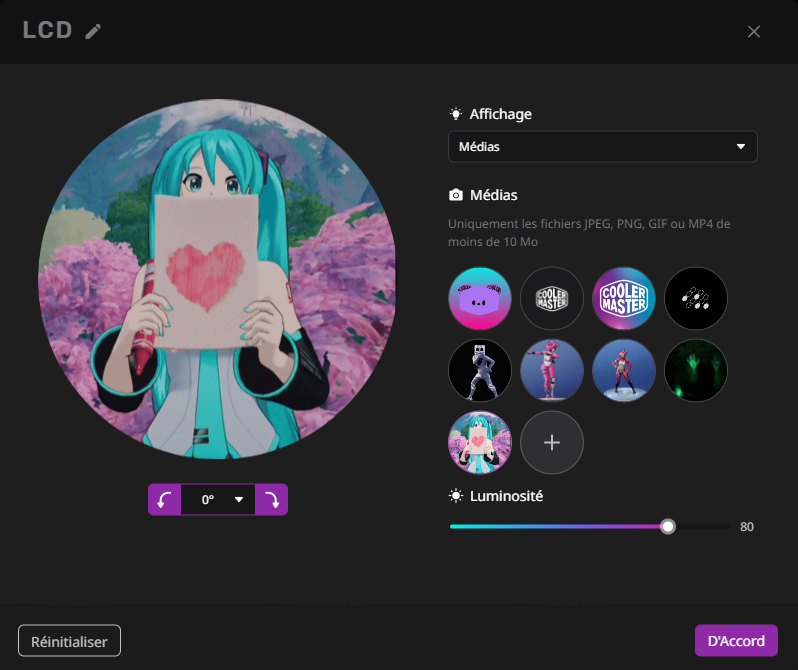Image resolution: width=798 pixels, height=670 pixels.
Task: Select the purple gradient Cooler Master thumbnail
Action: coord(624,298)
